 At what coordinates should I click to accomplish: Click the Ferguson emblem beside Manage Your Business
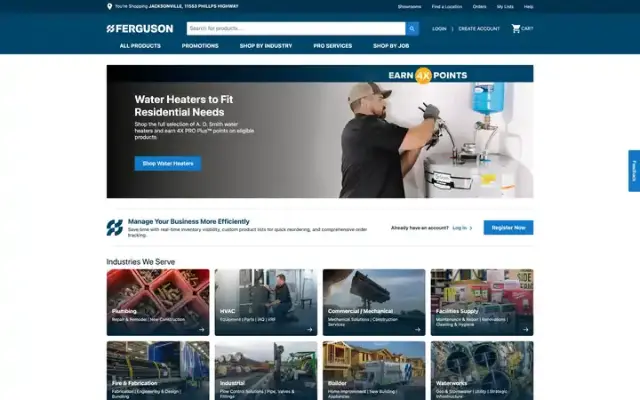pyautogui.click(x=115, y=228)
